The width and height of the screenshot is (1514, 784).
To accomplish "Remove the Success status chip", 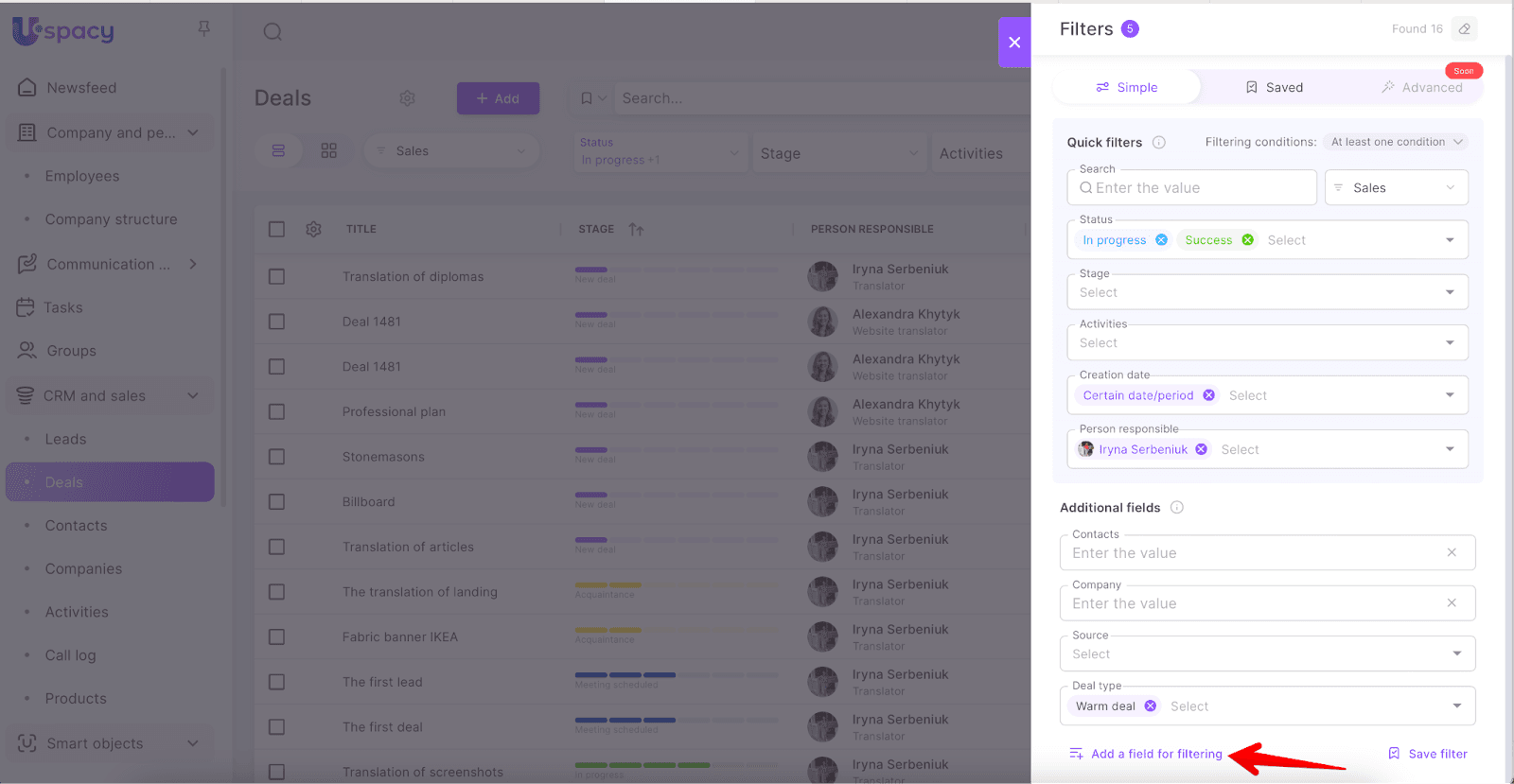I will 1247,240.
